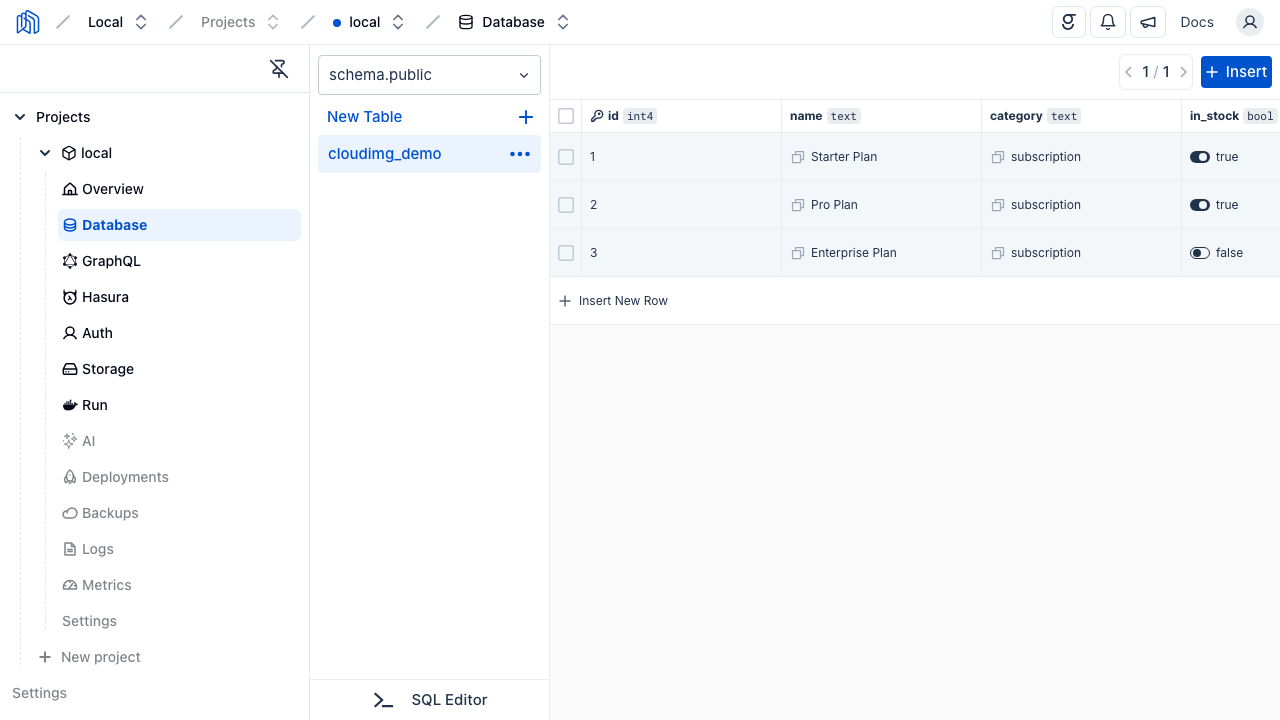Open Deployments in the sidebar
The height and width of the screenshot is (720, 1280).
pos(180,477)
